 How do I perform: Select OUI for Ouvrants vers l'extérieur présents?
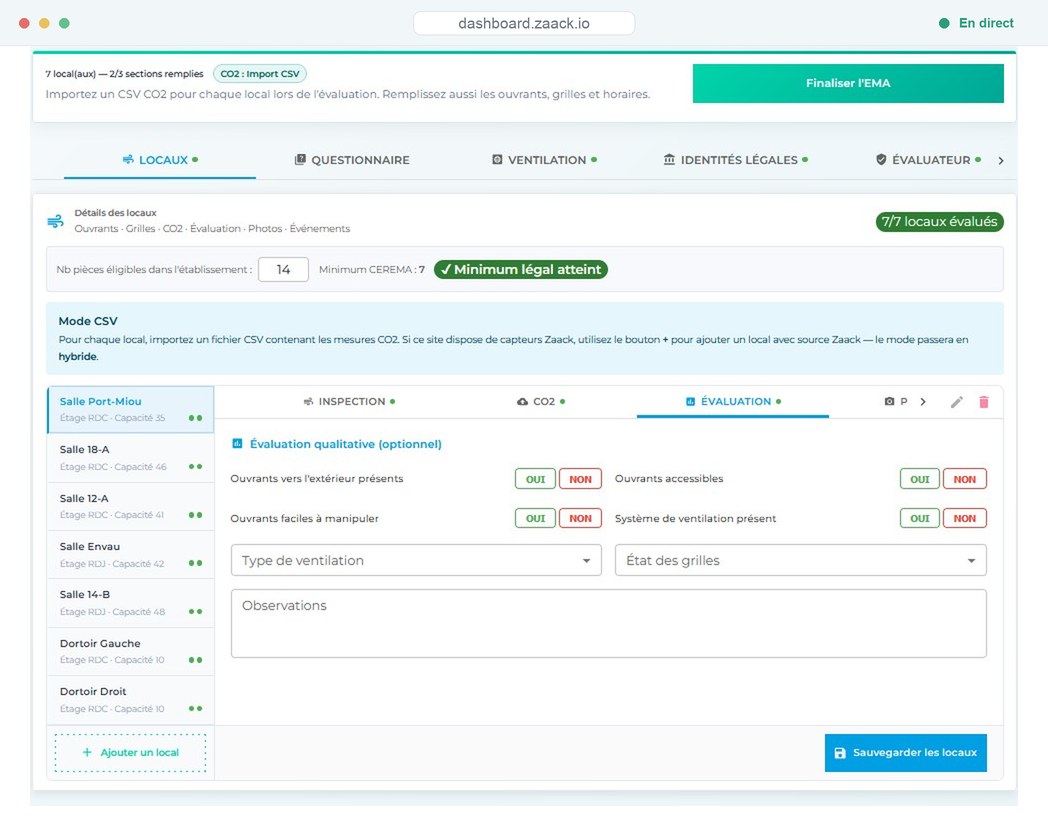click(x=535, y=479)
